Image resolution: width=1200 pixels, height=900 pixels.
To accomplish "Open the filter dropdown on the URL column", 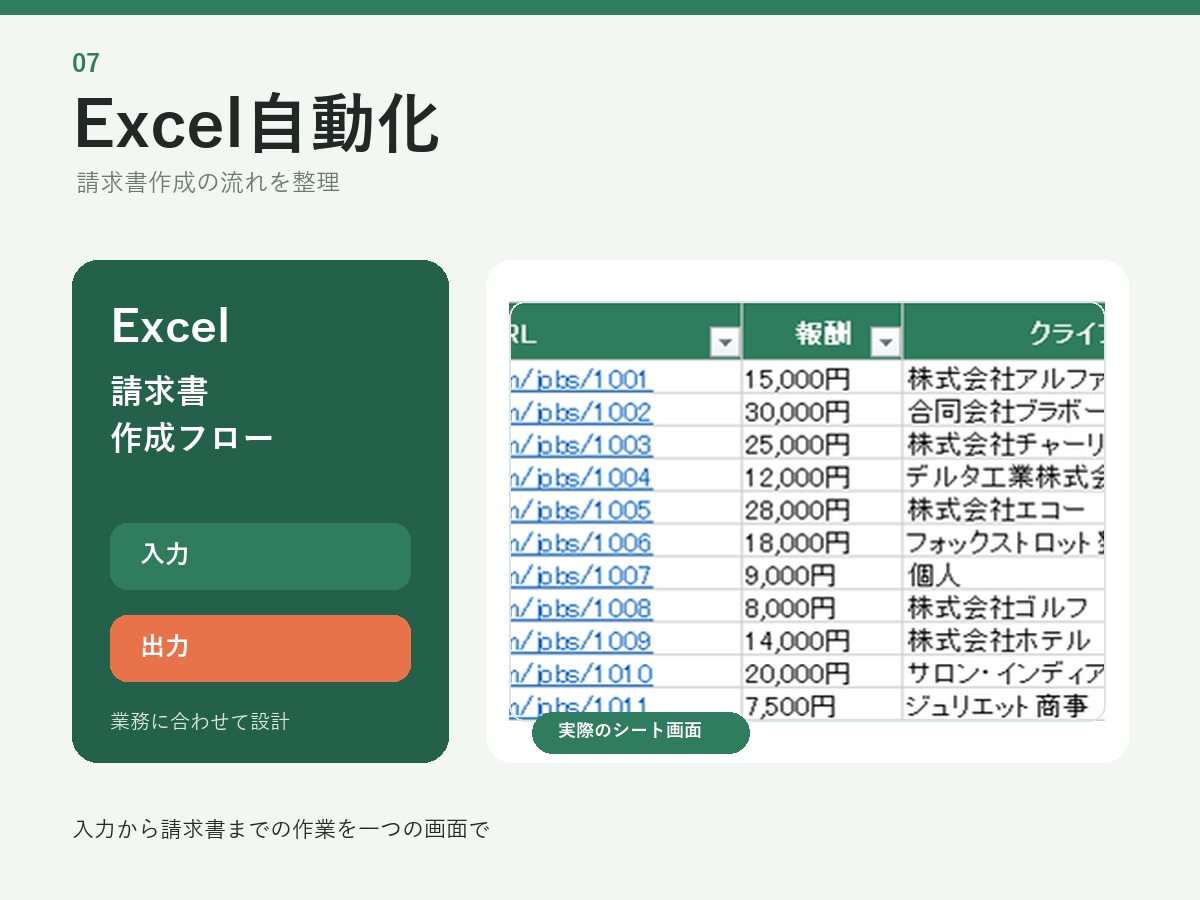I will [725, 343].
